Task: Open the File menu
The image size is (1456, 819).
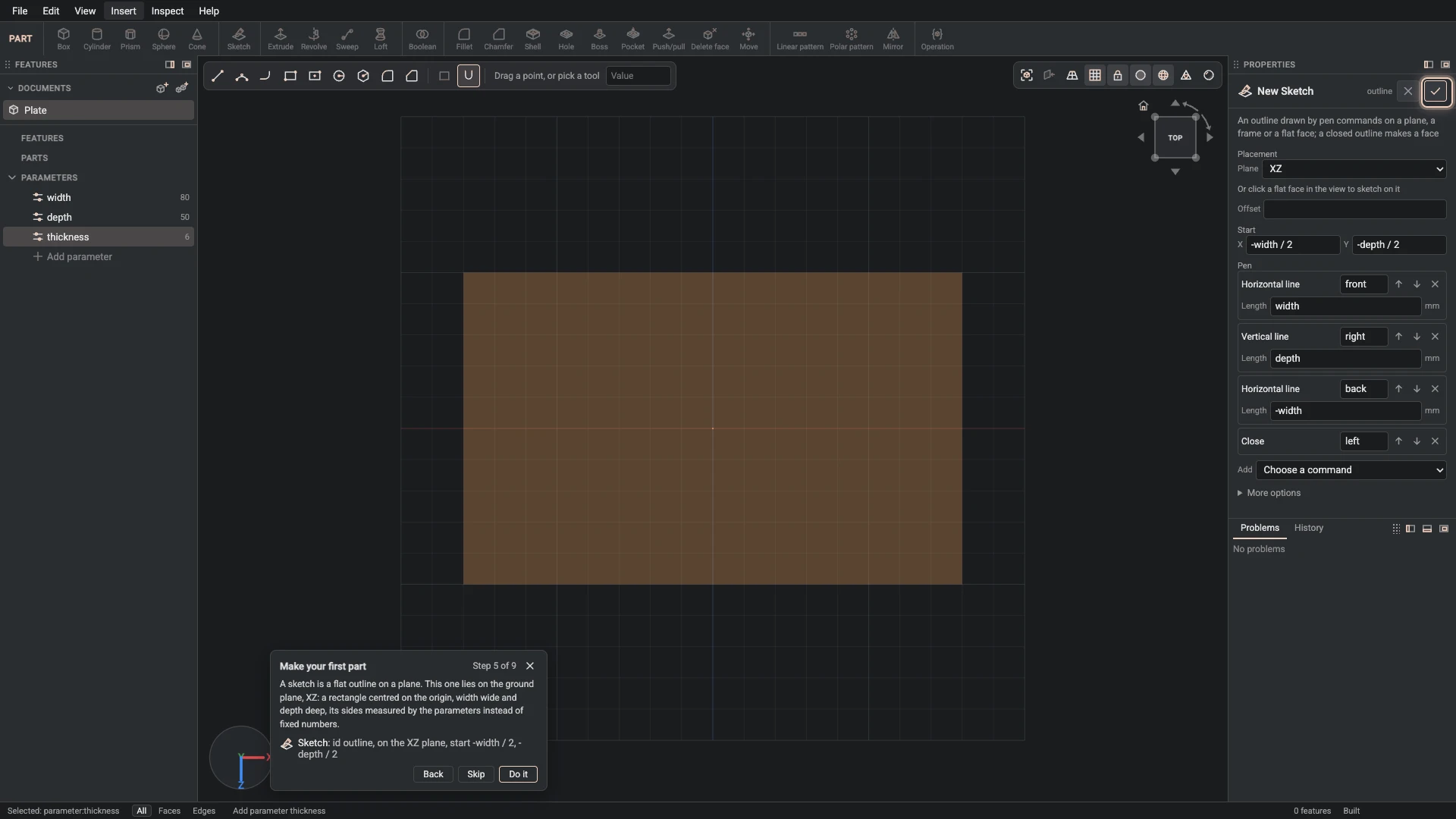Action: [x=20, y=11]
